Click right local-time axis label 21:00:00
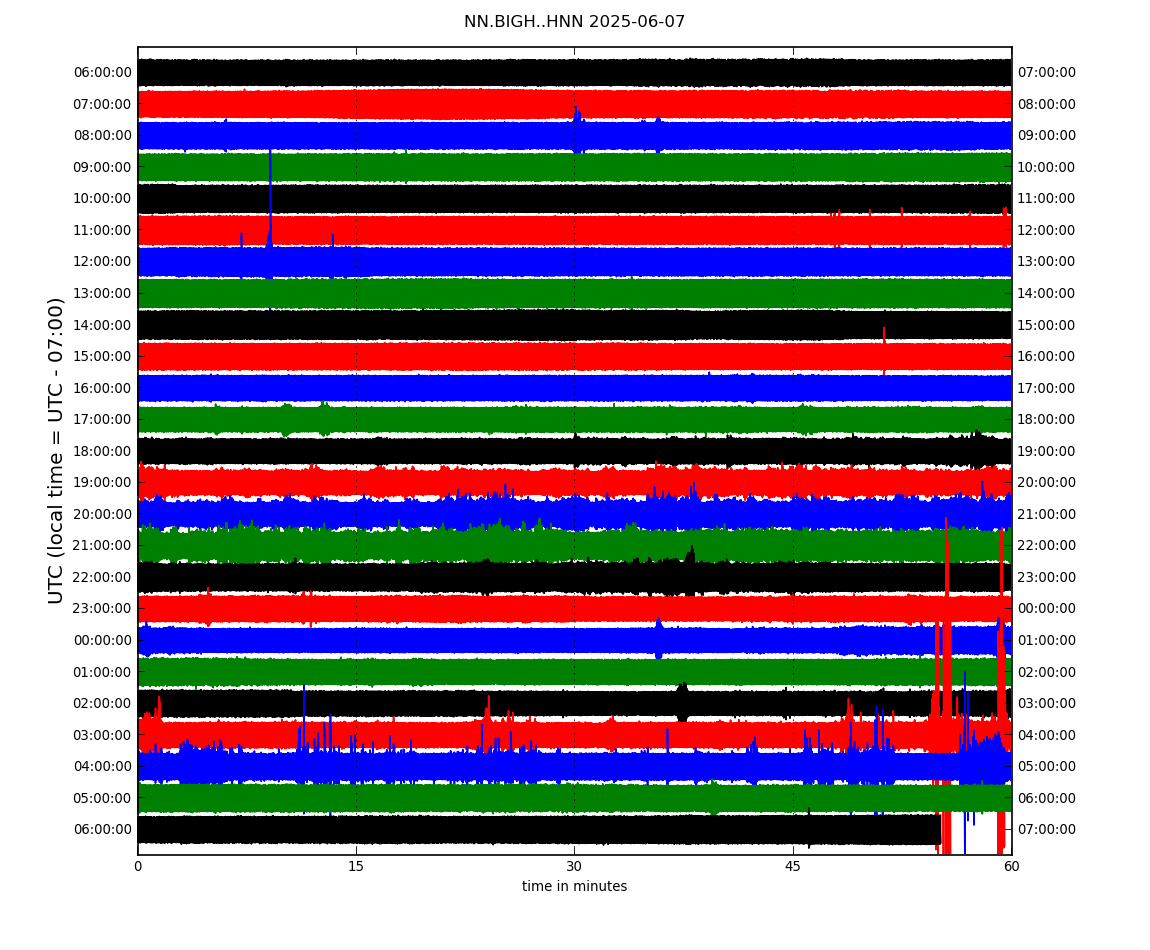The height and width of the screenshot is (950, 1150). (1047, 514)
